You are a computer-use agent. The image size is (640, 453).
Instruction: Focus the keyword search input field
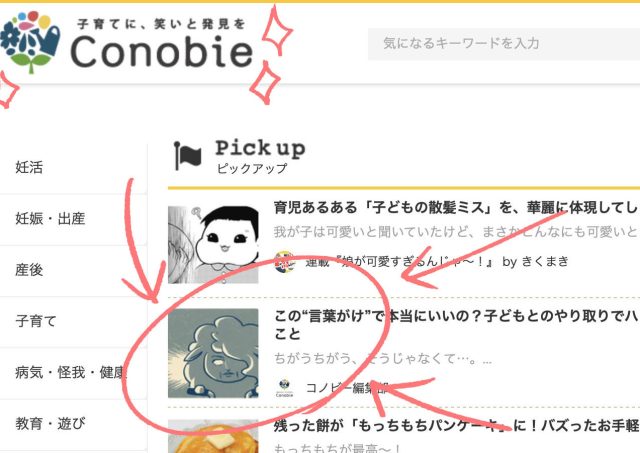(x=504, y=44)
